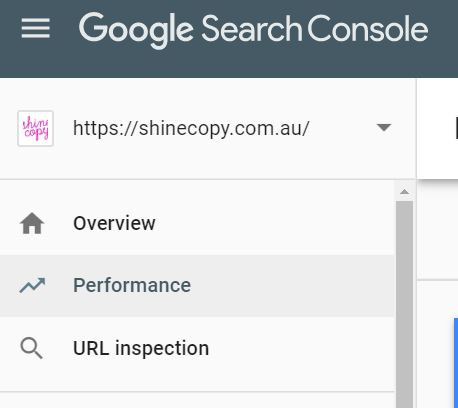458x408 pixels.
Task: Click blank area right of Overview label
Action: tap(275, 223)
